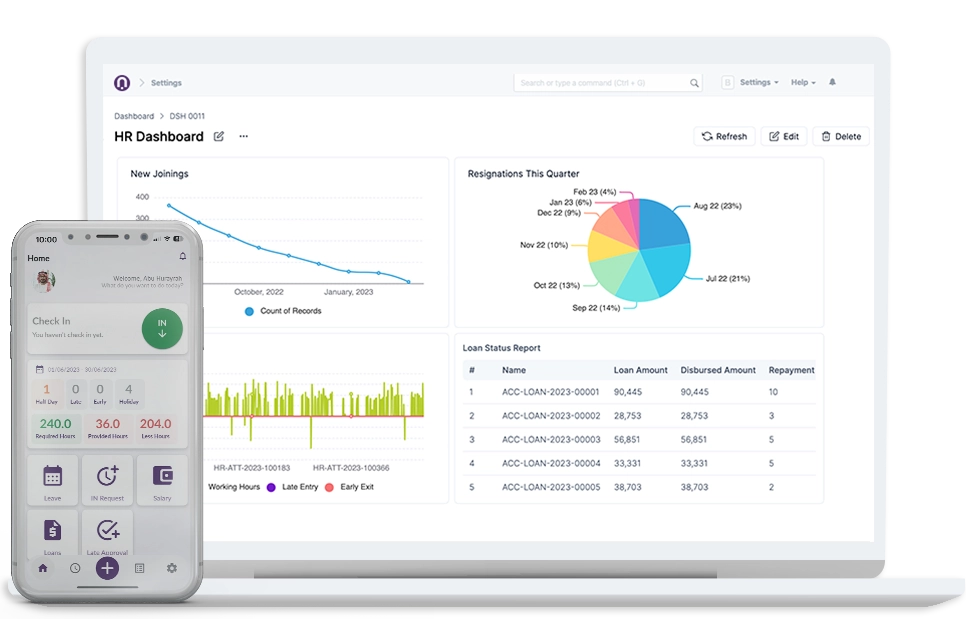
Task: Select the Oct 22 (13%) pie label
Action: 556,285
